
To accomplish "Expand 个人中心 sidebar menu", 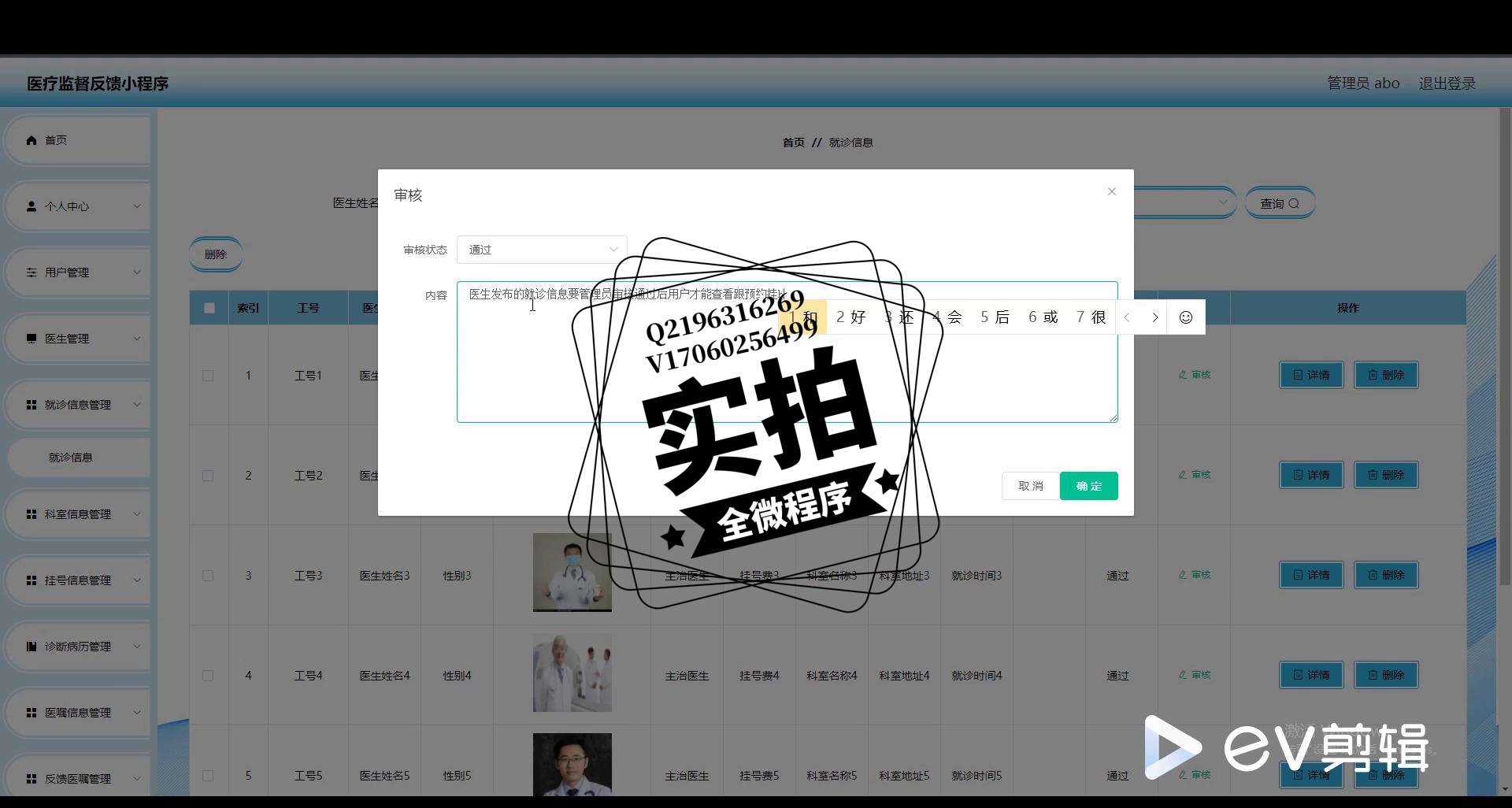I will 76,206.
